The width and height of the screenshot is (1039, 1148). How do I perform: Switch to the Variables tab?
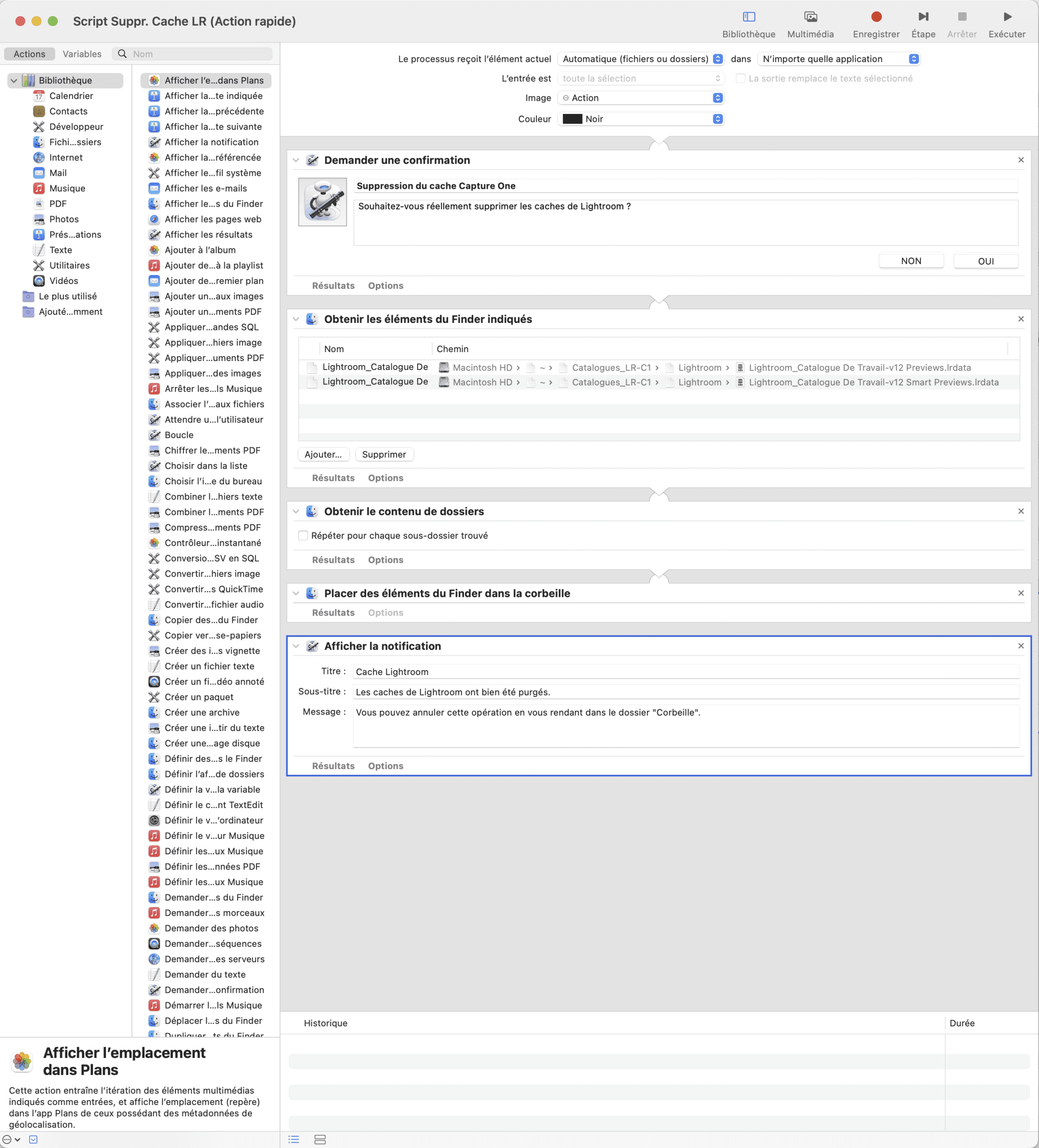(82, 54)
